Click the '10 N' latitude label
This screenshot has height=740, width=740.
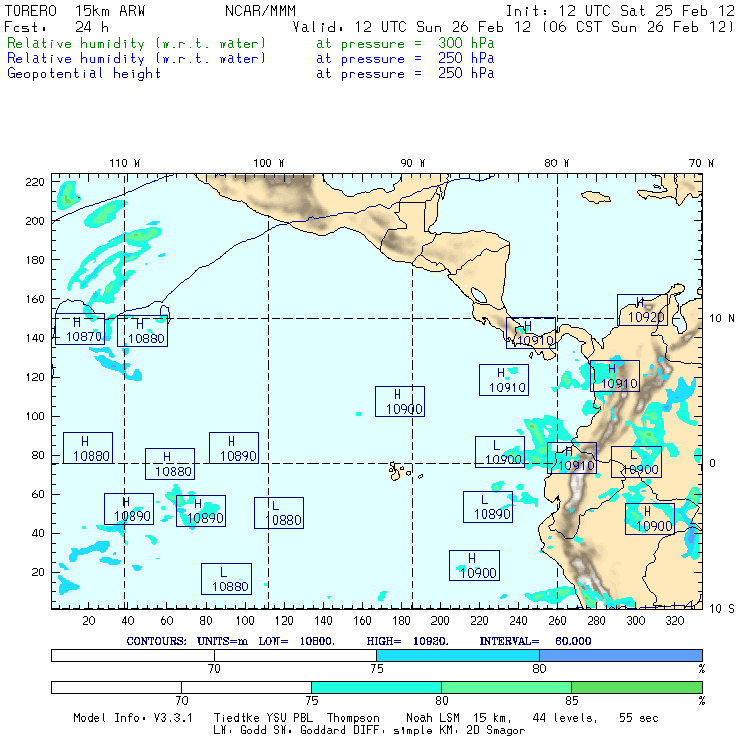pyautogui.click(x=722, y=319)
